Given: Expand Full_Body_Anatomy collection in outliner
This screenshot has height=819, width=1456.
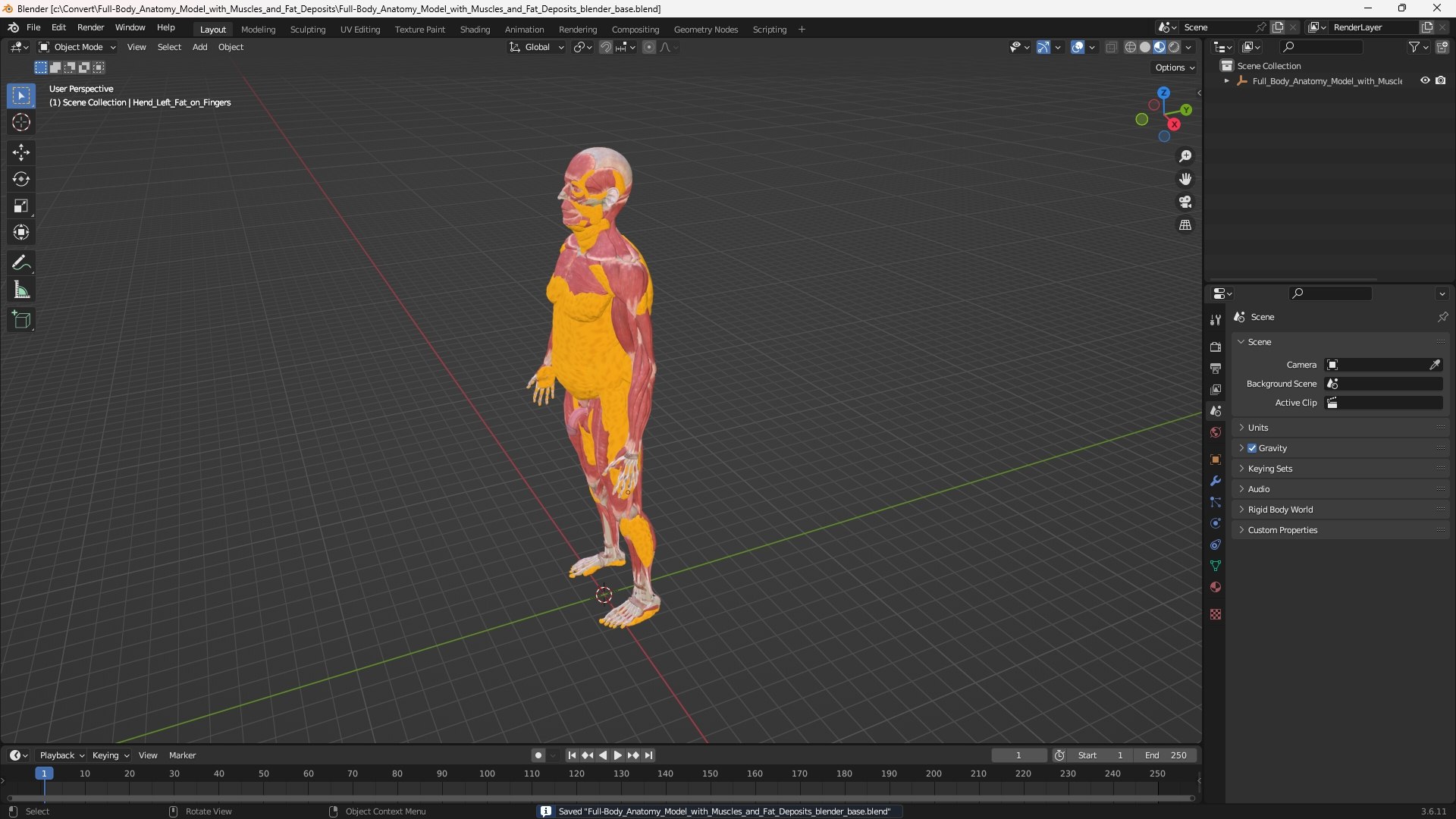Looking at the screenshot, I should point(1226,80).
